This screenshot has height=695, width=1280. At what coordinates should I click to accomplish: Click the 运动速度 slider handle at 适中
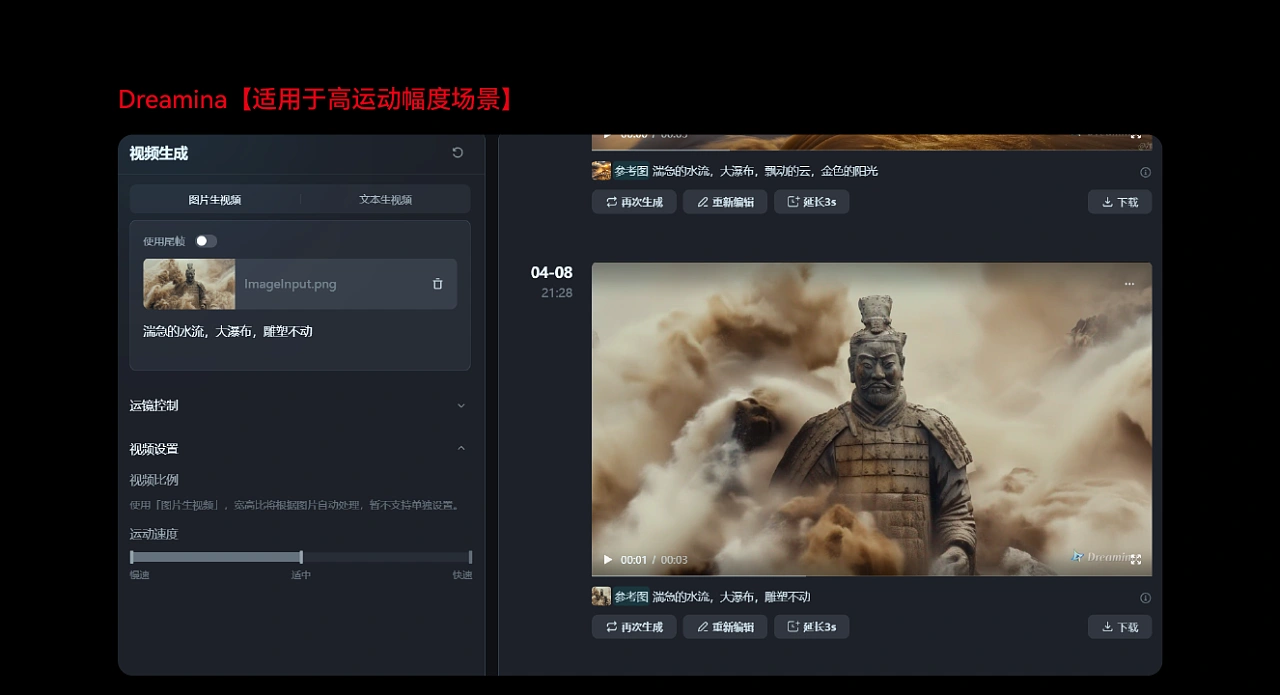pyautogui.click(x=301, y=557)
